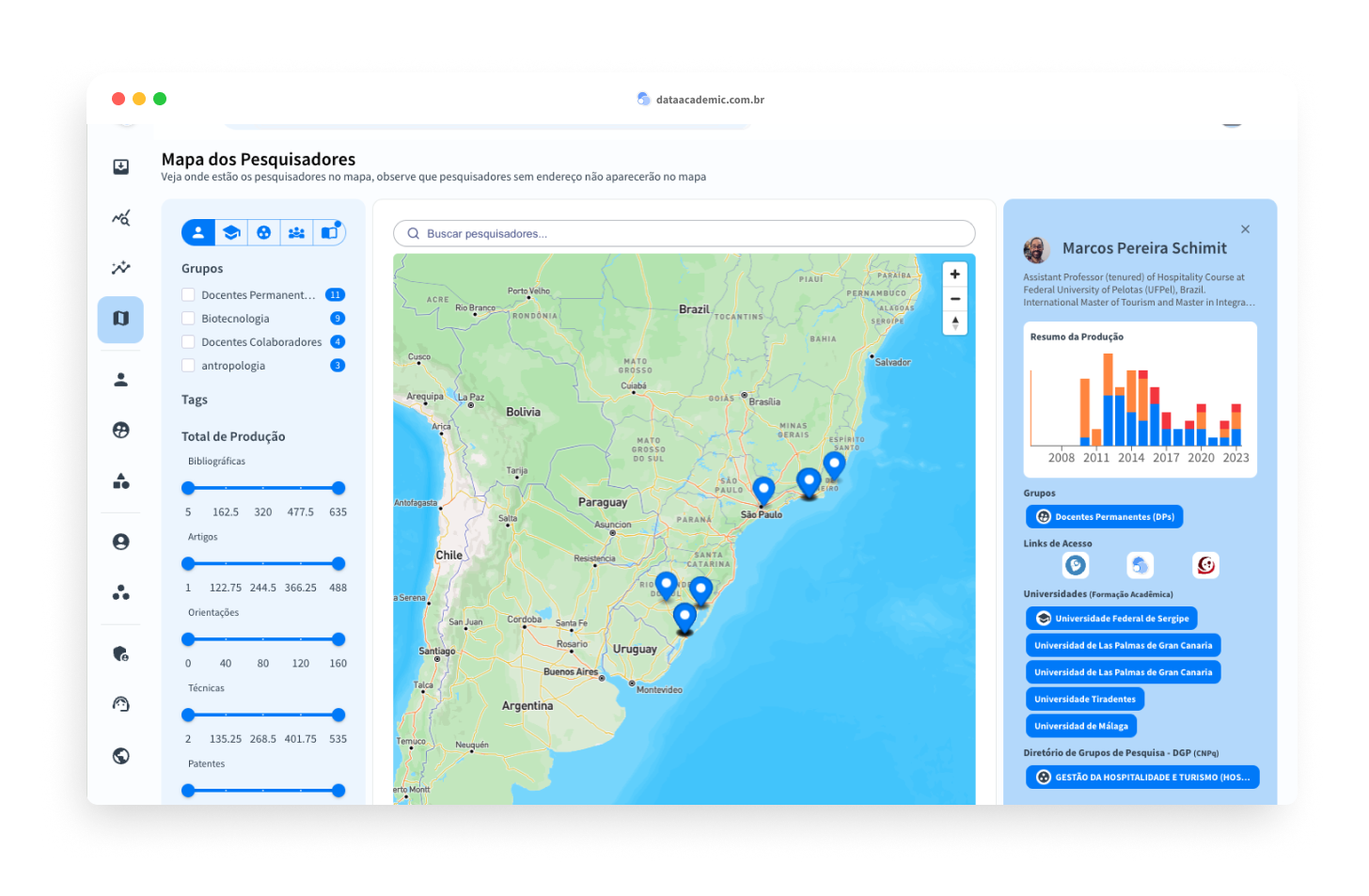1369x896 pixels.
Task: Open the group circle sidebar icon
Action: (x=120, y=431)
